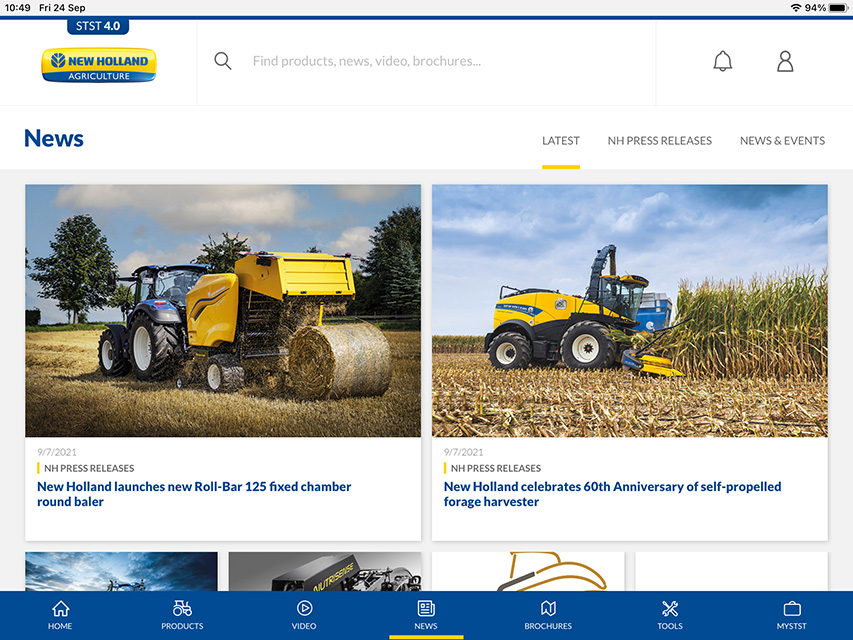Switch to NH PRESS RELEASES tab
Image resolution: width=853 pixels, height=640 pixels.
click(x=659, y=141)
